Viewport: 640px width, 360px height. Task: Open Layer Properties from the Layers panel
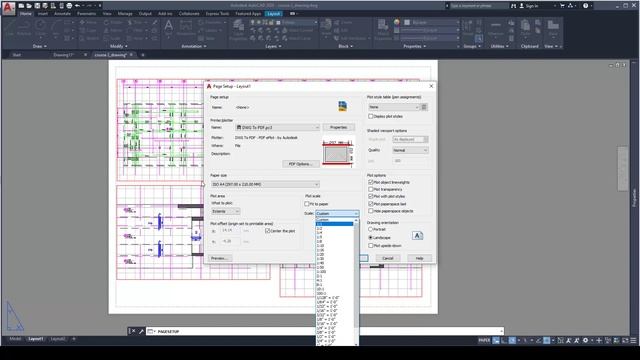coord(238,29)
